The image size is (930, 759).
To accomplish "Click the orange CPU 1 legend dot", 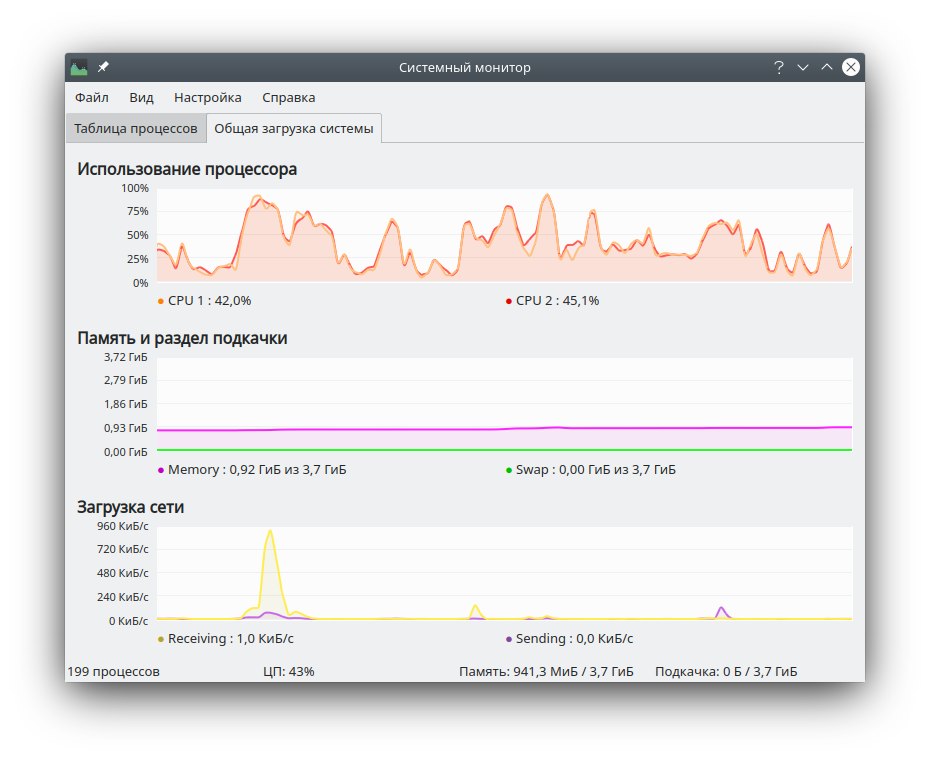I will click(x=161, y=301).
